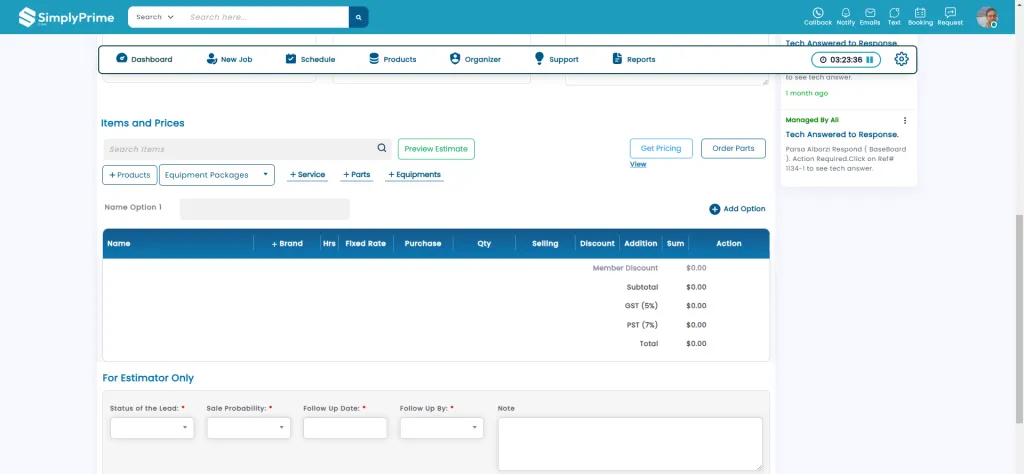Screen dimensions: 1024x474
Task: Click Preview Estimate button
Action: [436, 149]
